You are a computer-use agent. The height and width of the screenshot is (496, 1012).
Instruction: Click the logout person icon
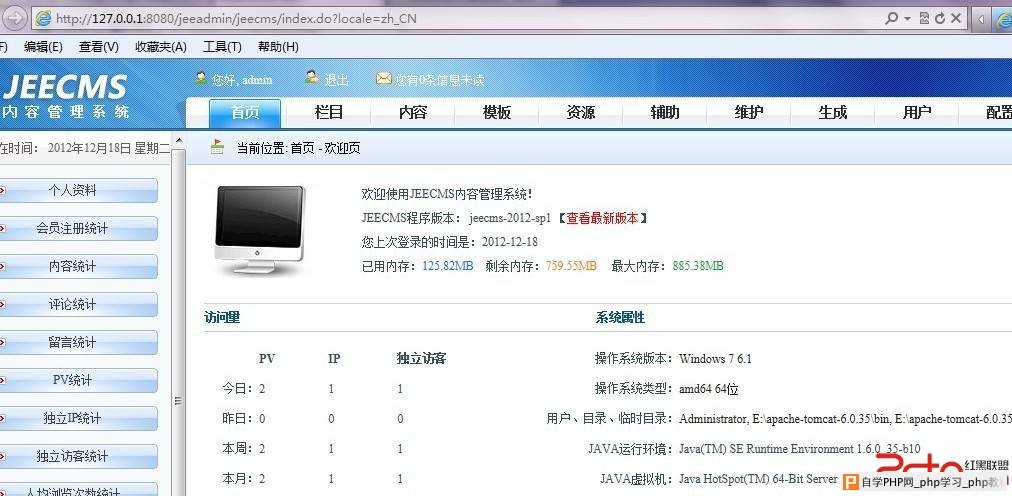click(x=312, y=78)
